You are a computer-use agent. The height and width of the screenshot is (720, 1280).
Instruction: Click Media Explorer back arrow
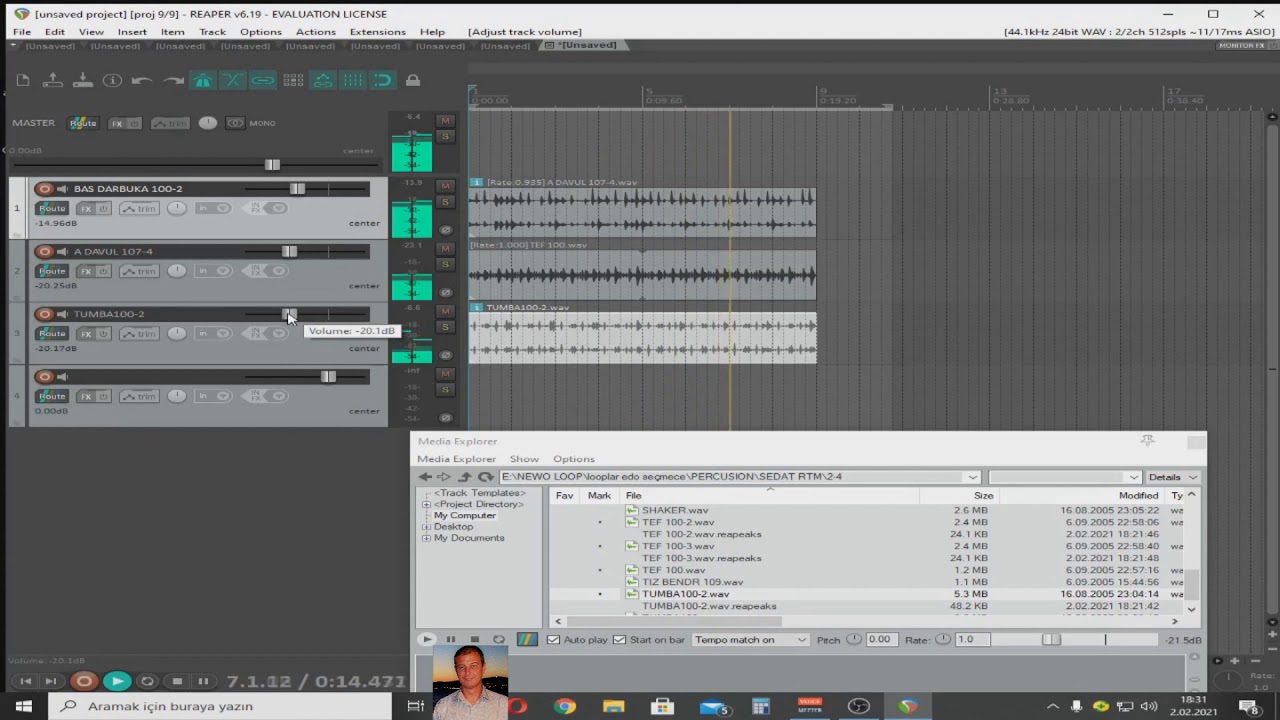click(x=425, y=477)
